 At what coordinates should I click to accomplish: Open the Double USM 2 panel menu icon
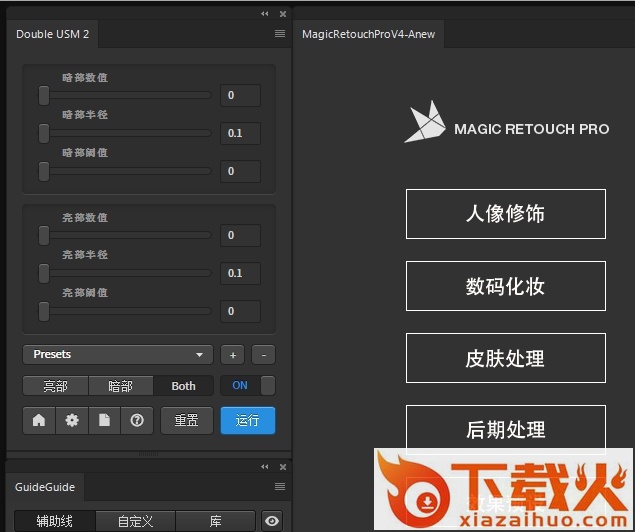coord(280,34)
